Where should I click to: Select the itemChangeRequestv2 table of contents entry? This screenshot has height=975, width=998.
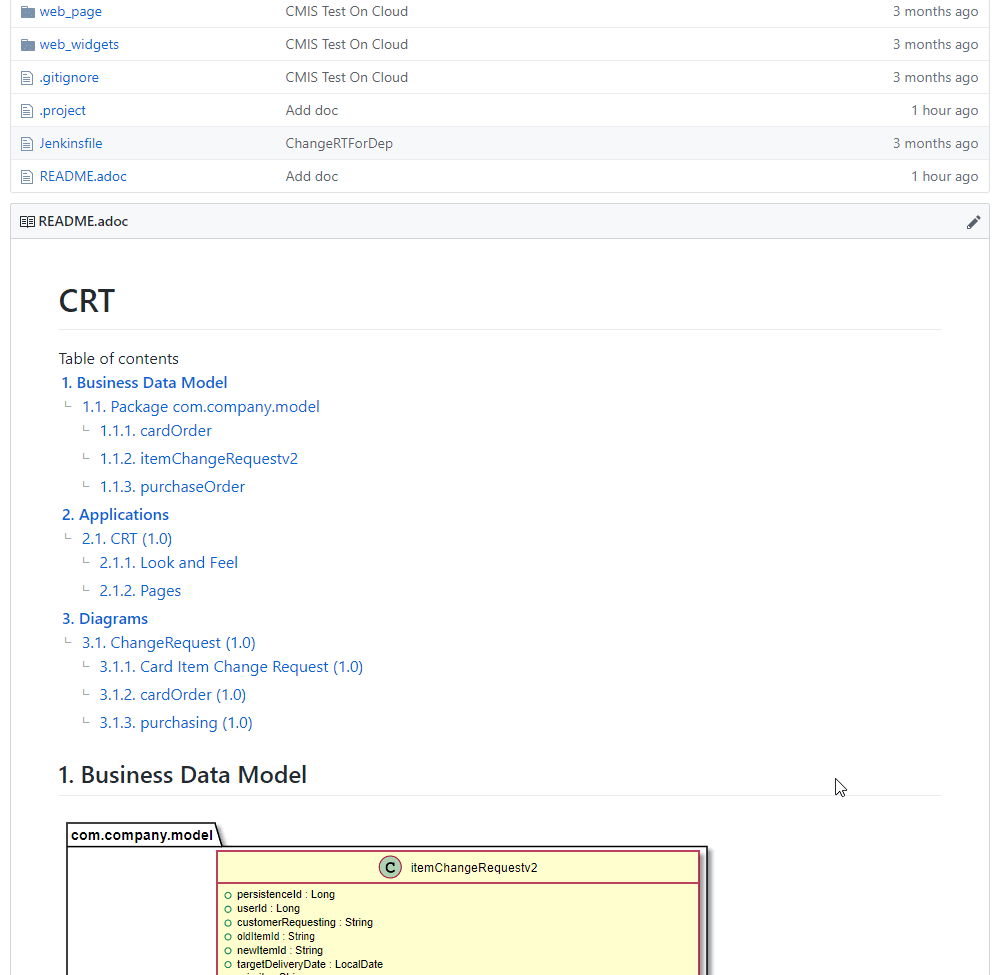click(199, 458)
